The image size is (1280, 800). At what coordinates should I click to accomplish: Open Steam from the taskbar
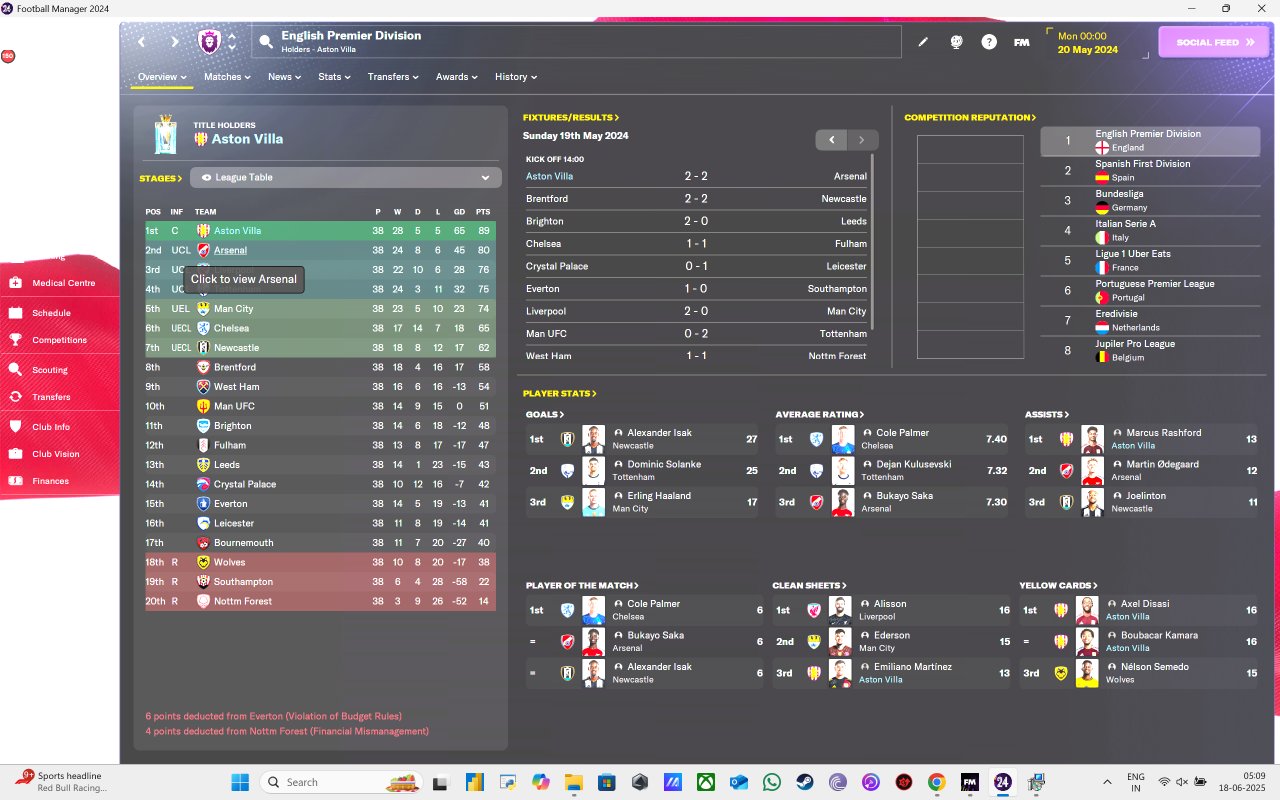[804, 782]
